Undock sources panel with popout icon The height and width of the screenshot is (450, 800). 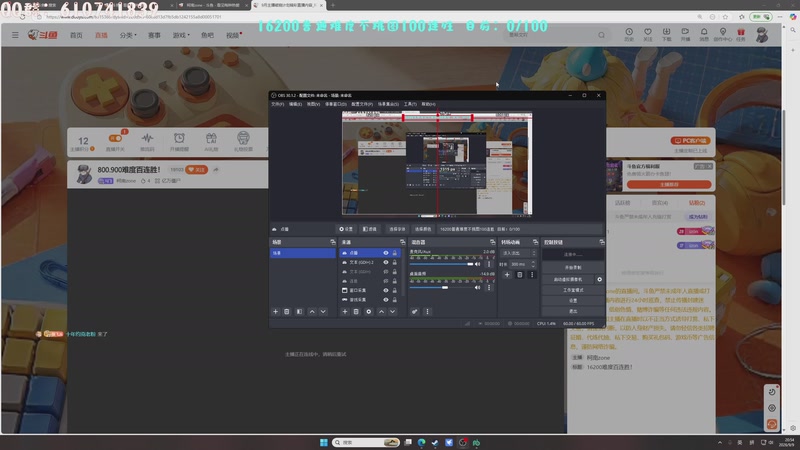[402, 242]
